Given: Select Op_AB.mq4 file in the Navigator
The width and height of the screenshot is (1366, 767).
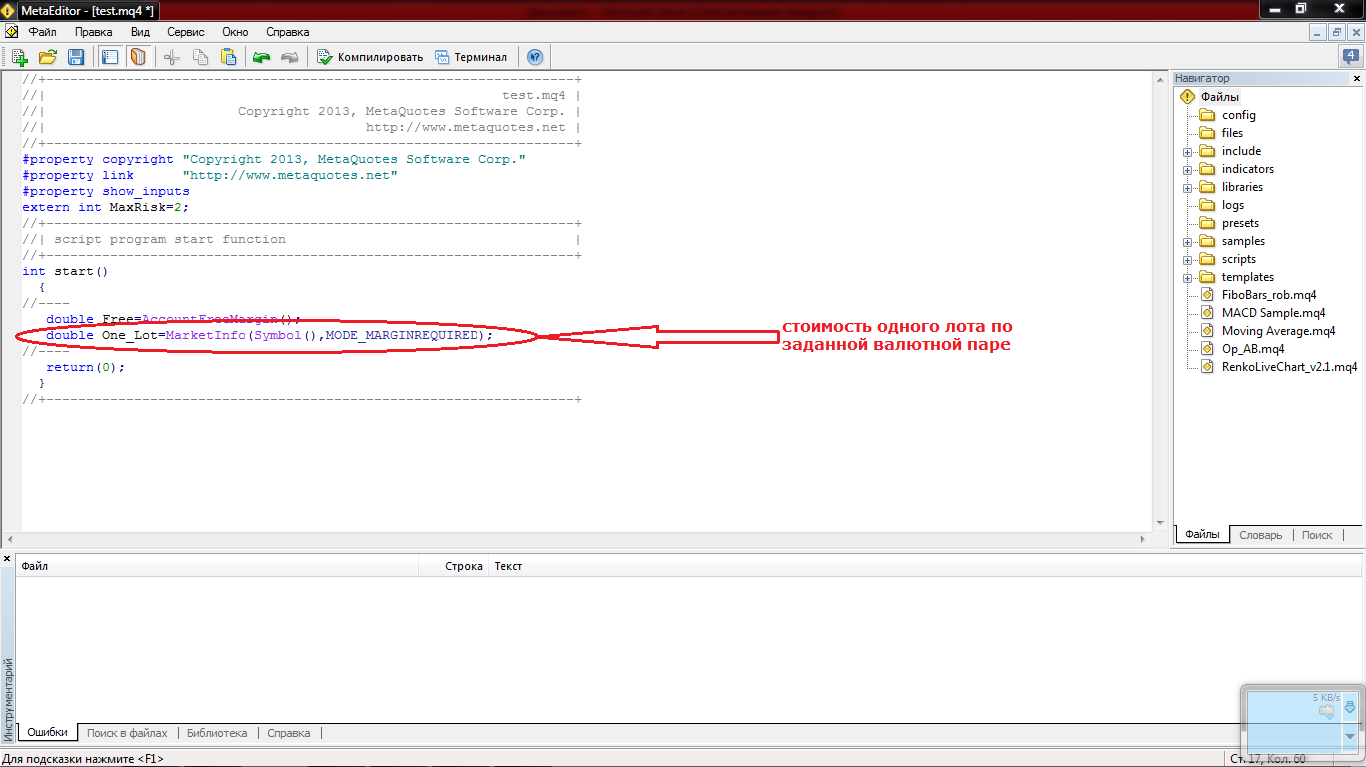Looking at the screenshot, I should (1253, 349).
